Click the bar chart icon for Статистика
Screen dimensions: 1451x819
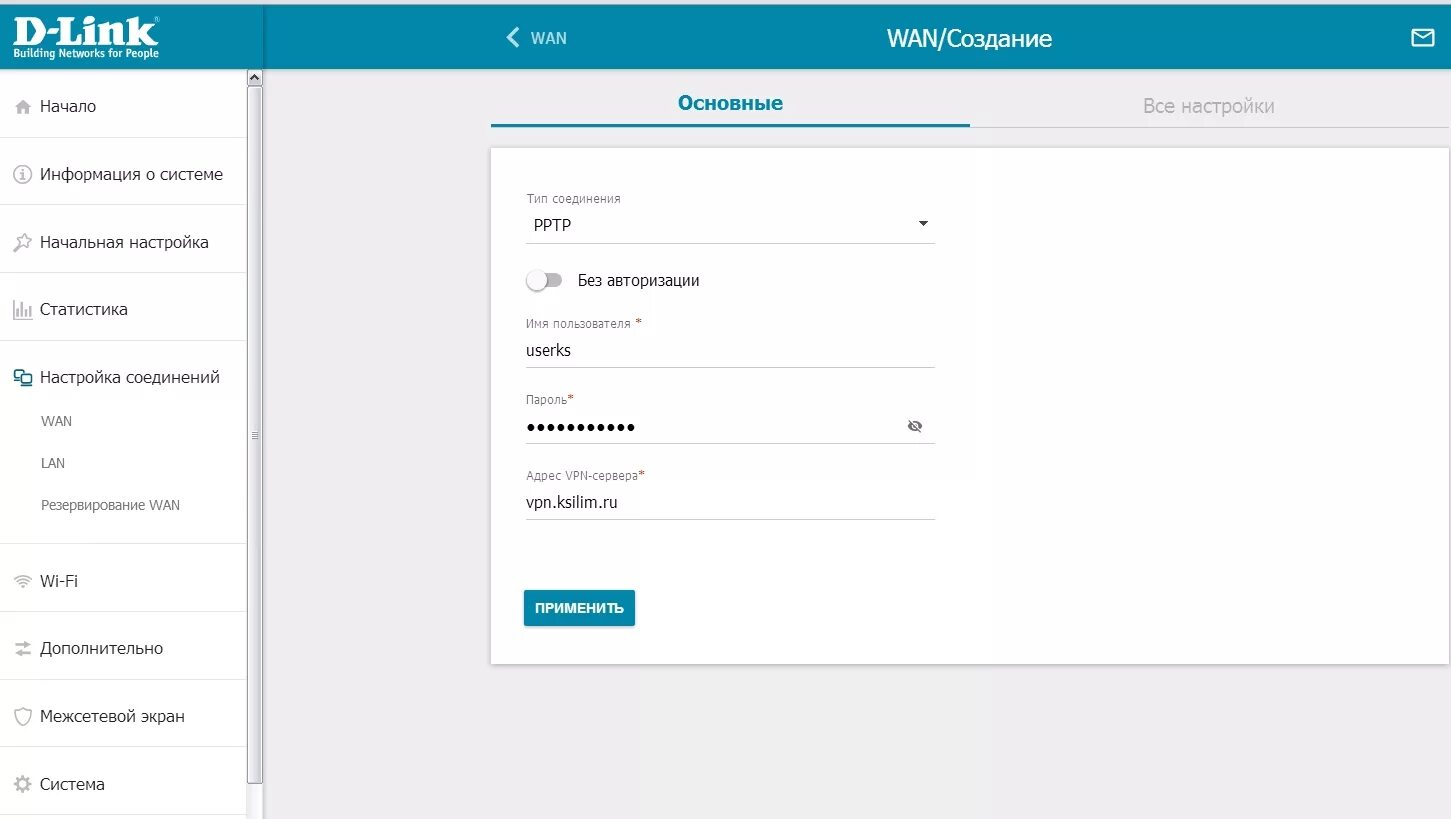[23, 310]
